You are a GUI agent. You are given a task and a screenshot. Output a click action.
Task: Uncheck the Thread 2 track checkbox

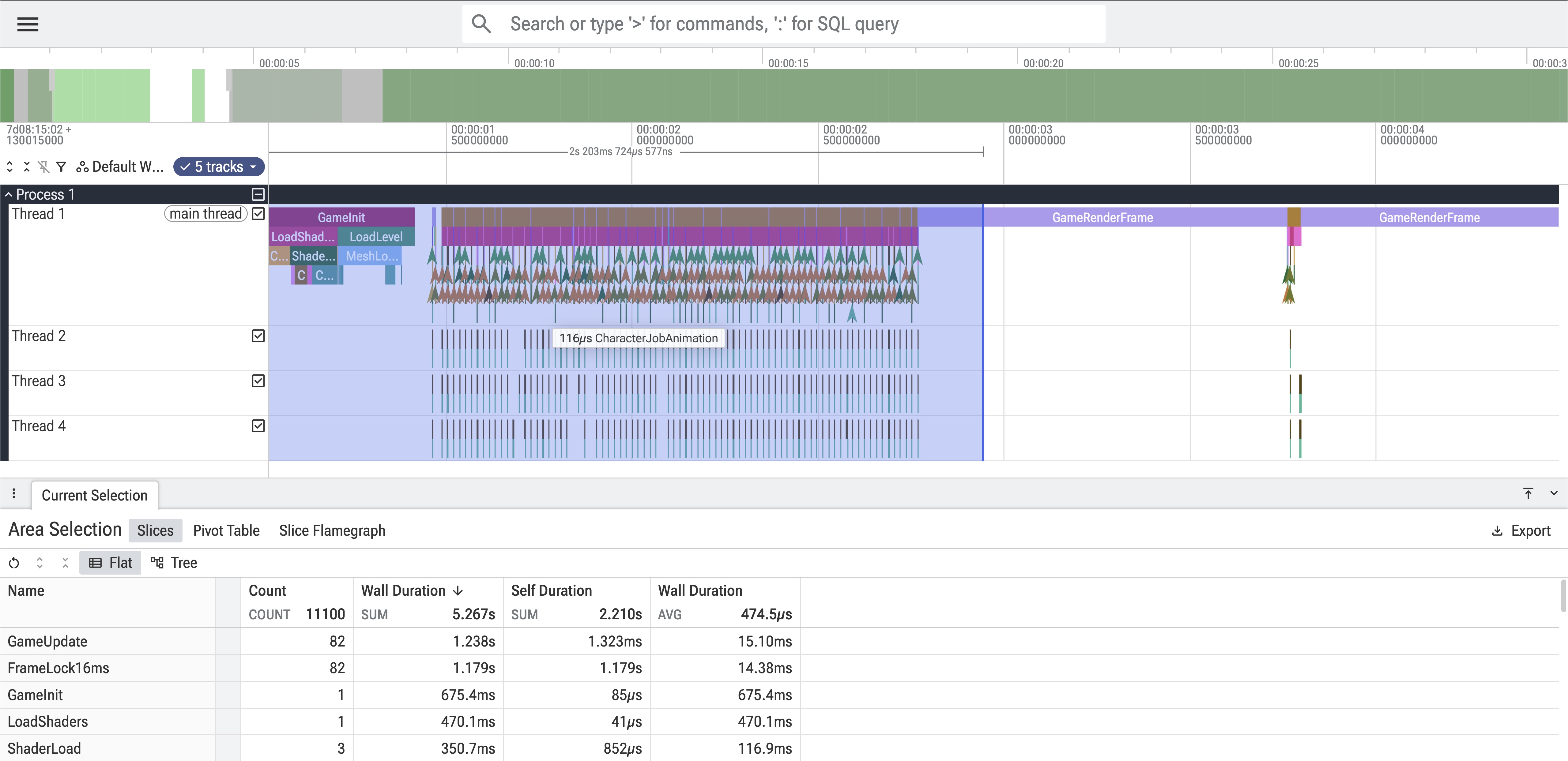pyautogui.click(x=258, y=336)
